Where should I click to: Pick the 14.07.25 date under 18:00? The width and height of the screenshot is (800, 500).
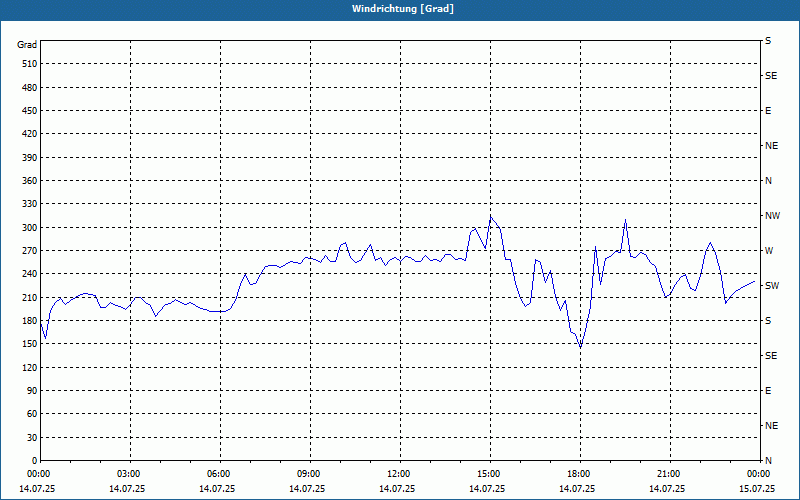(x=577, y=488)
